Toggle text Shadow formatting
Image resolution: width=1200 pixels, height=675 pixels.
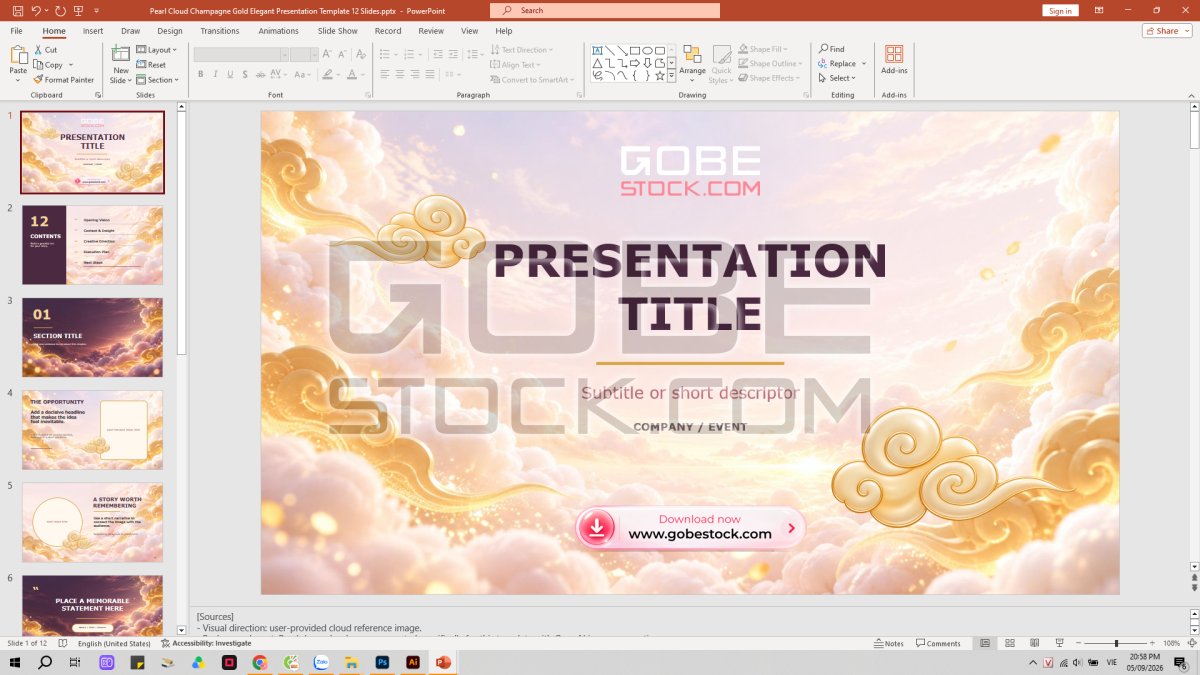tap(245, 74)
